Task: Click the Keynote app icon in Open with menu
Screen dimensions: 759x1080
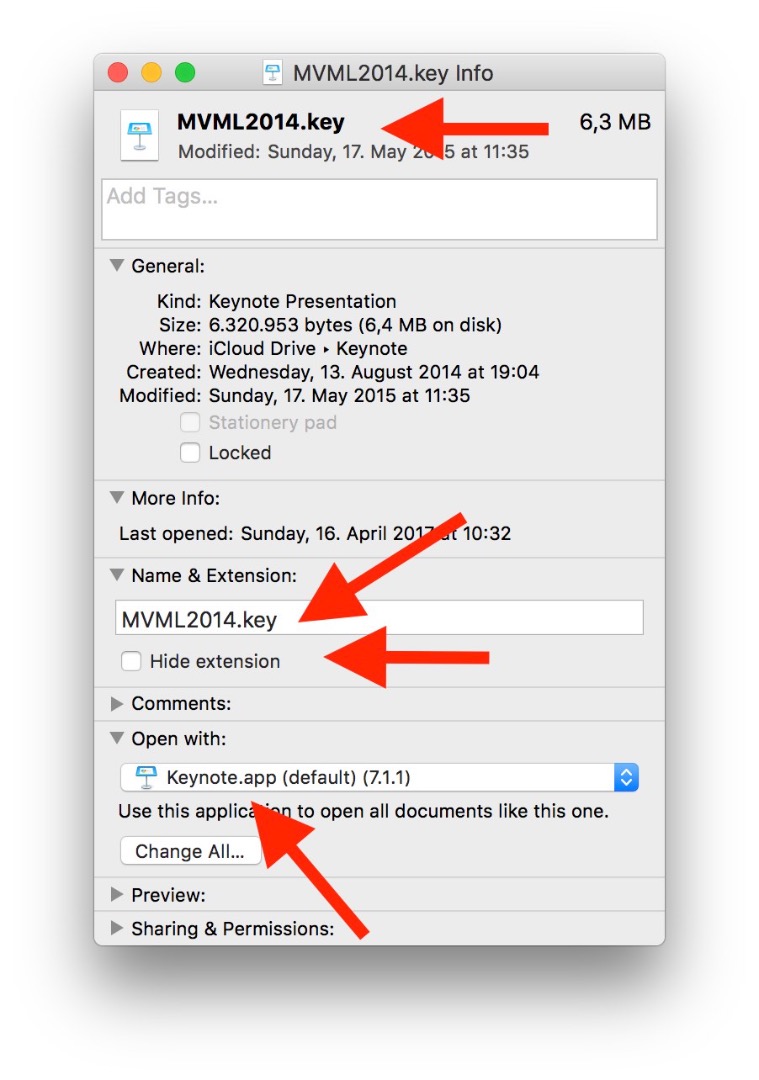Action: pos(146,777)
